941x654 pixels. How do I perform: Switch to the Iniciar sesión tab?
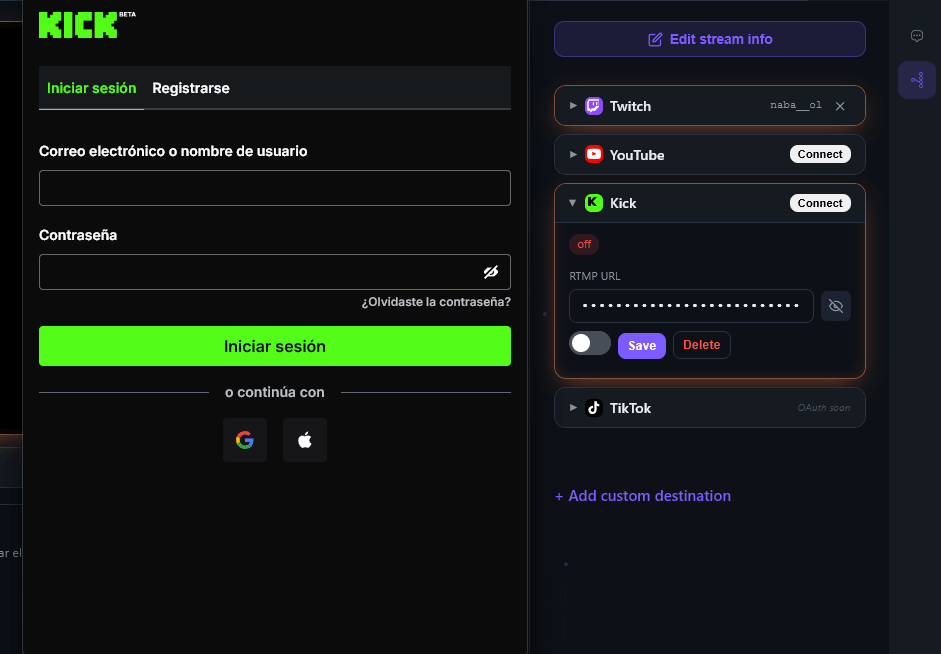point(91,88)
